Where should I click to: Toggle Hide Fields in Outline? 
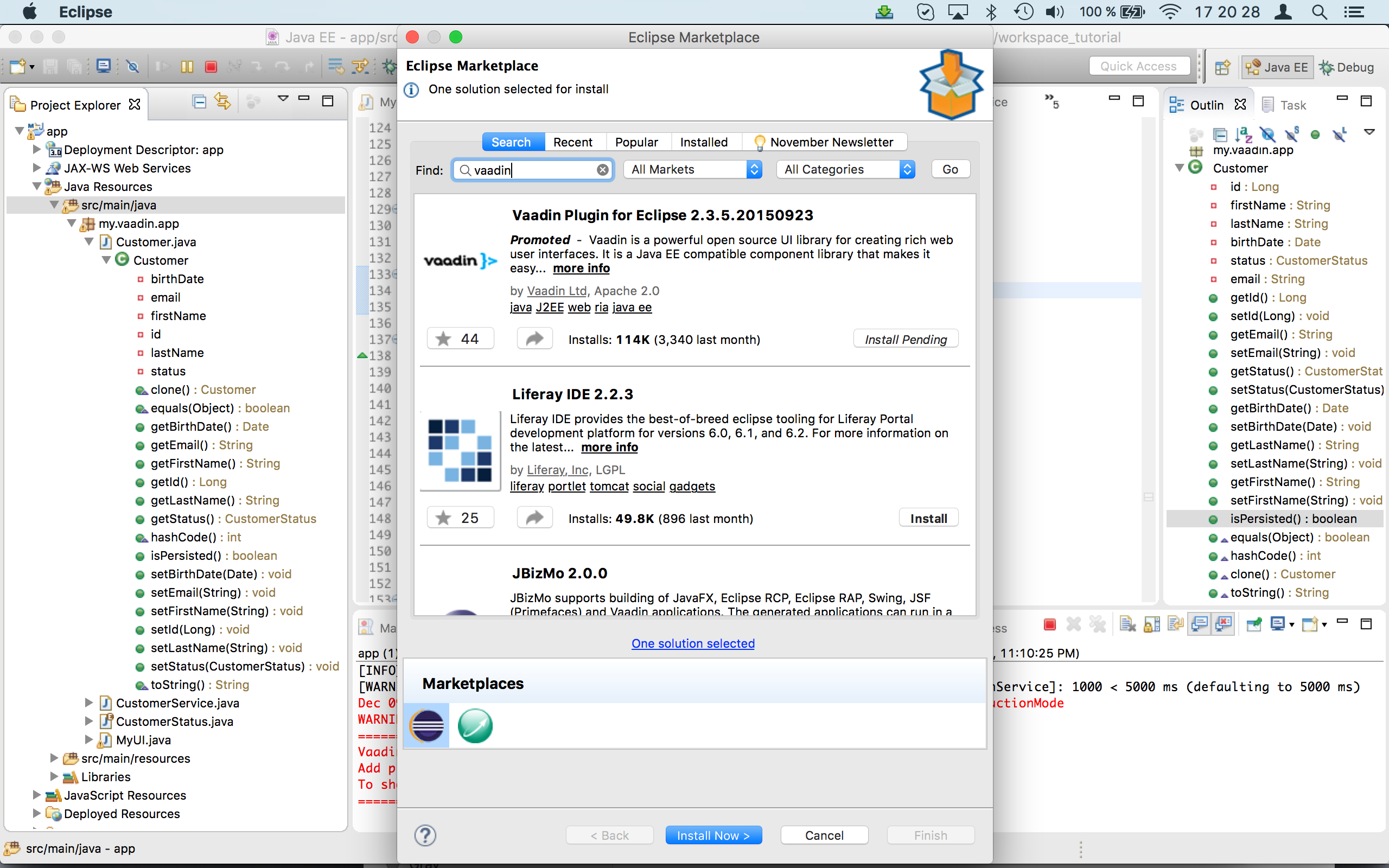pos(1267,135)
